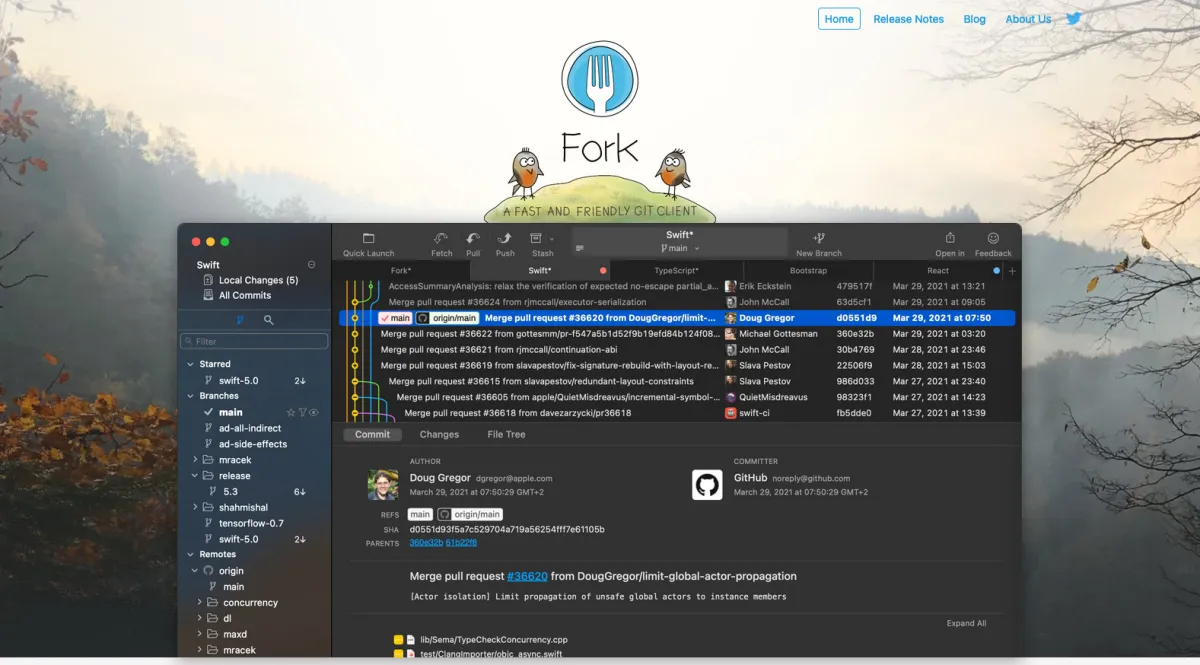This screenshot has height=665, width=1200.
Task: Switch to the TypeScript* repository tab
Action: (x=676, y=271)
